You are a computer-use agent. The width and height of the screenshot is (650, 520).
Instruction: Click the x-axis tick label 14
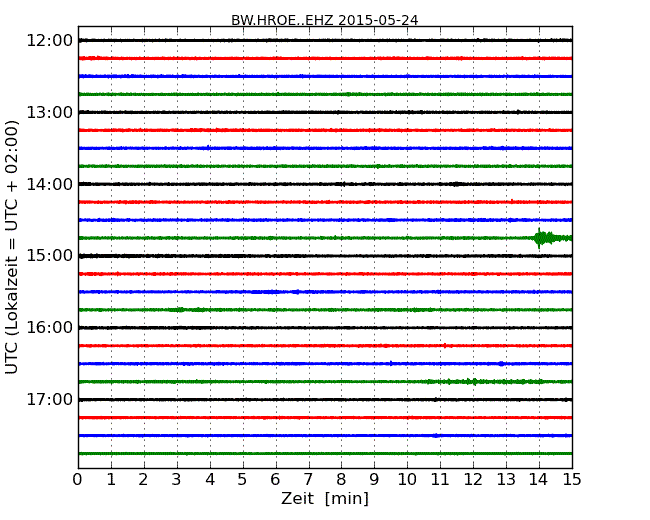coord(539,480)
